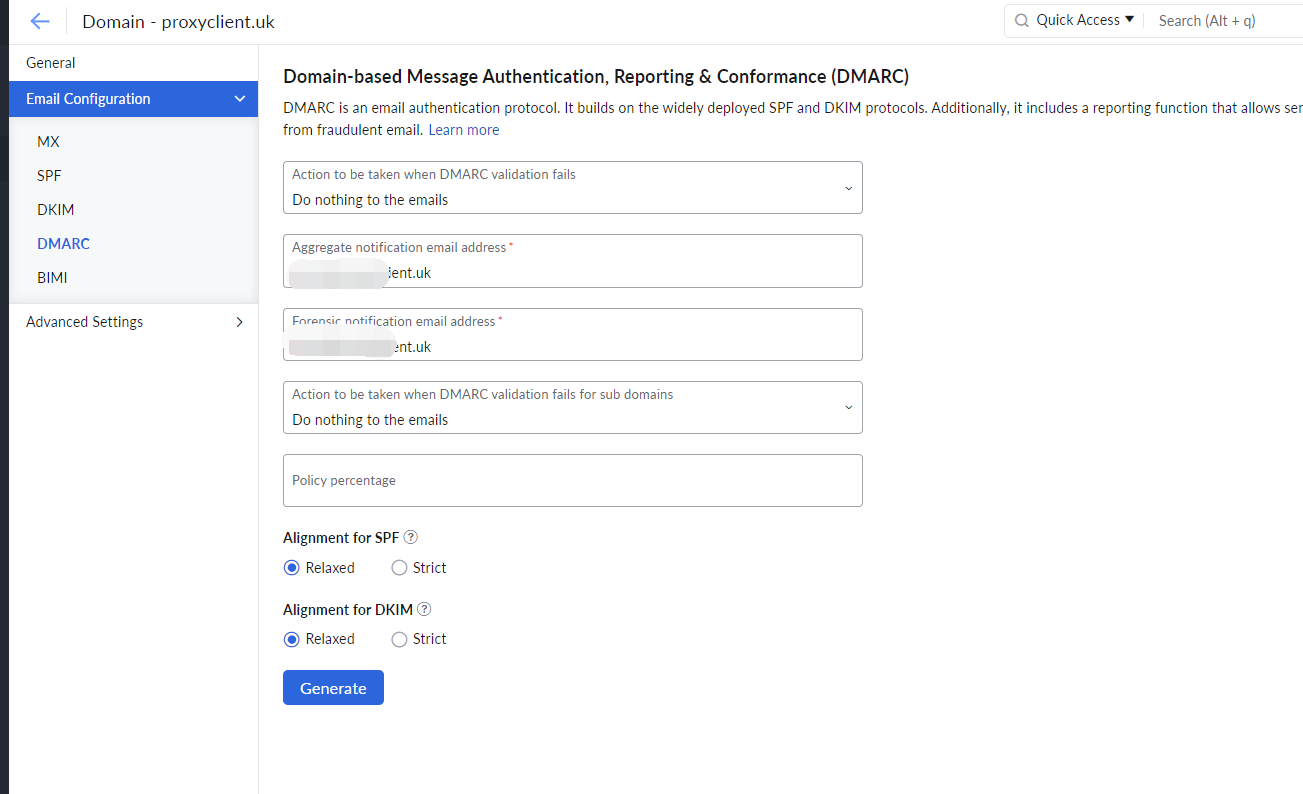Click the Domain - proxyclient.uk title
The height and width of the screenshot is (794, 1303).
click(178, 21)
